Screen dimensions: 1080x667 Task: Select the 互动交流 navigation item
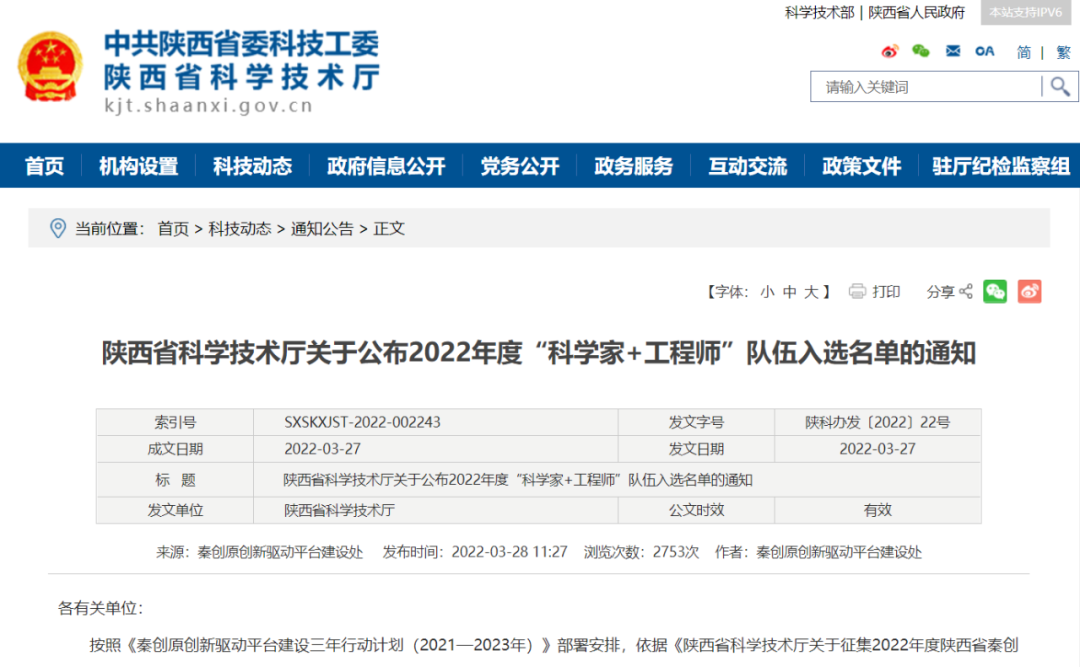point(747,166)
